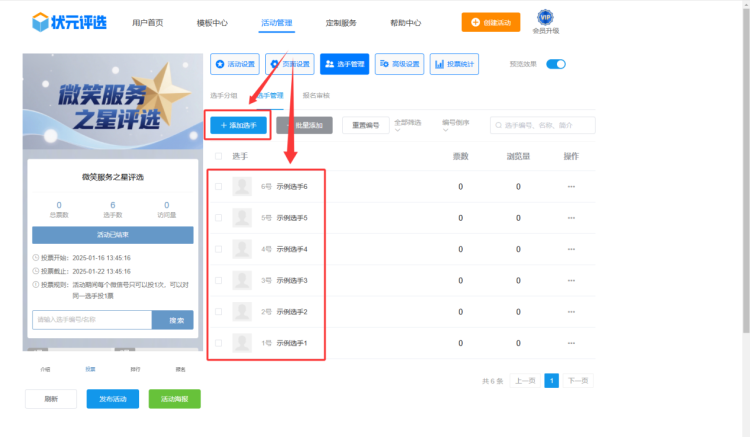Switch to the 报名审核 tab
The image size is (750, 437).
[315, 96]
